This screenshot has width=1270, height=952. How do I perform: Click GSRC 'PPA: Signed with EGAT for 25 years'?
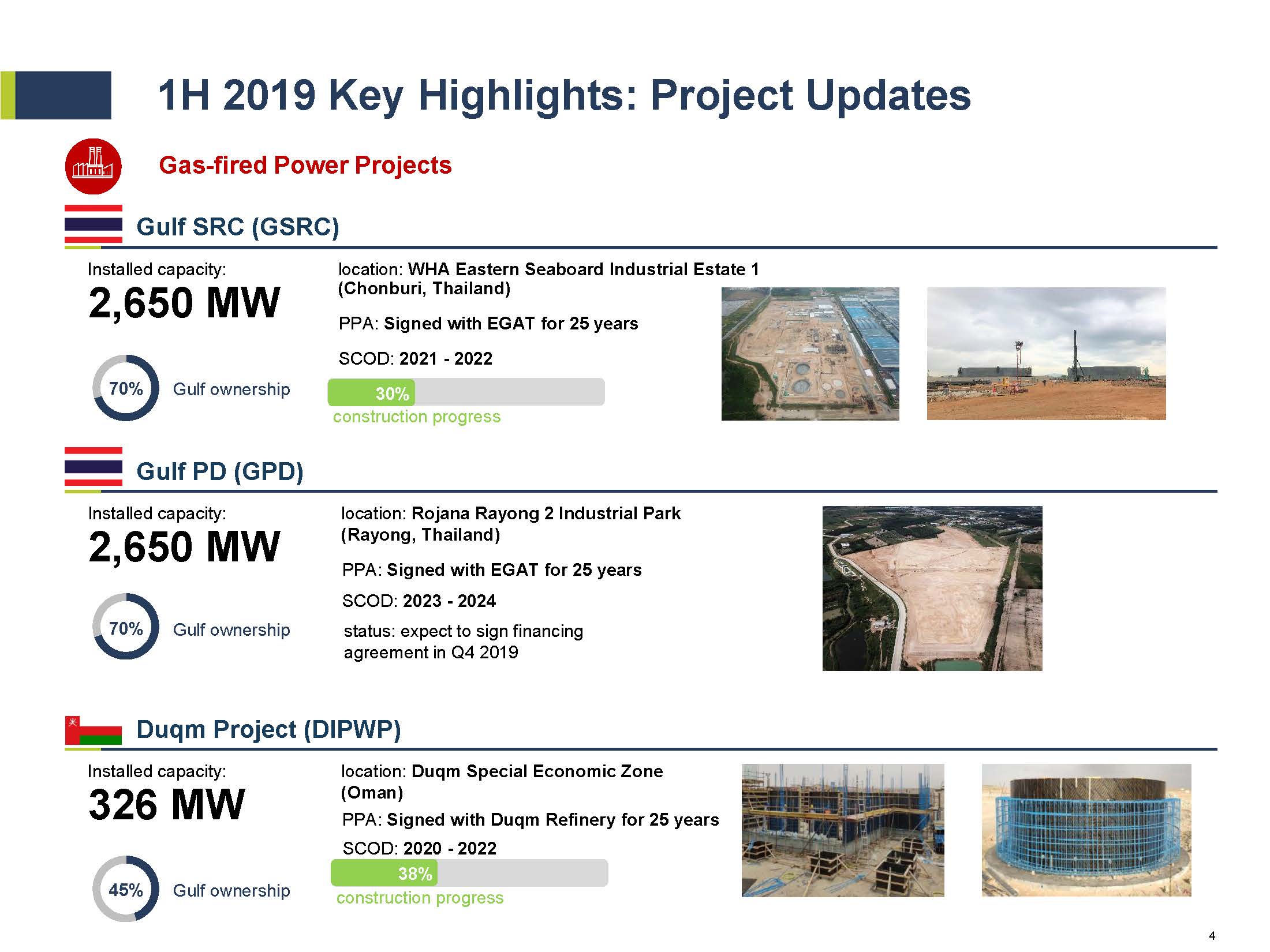pos(488,324)
